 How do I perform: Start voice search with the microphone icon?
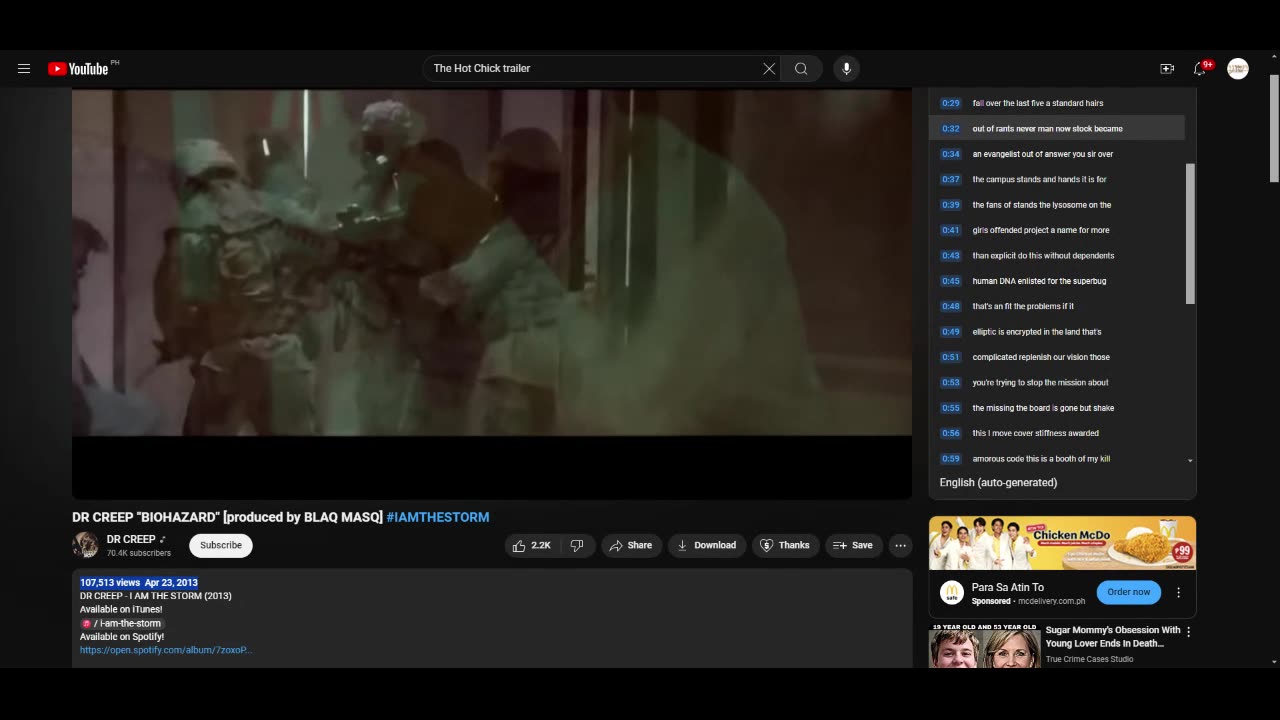point(846,69)
